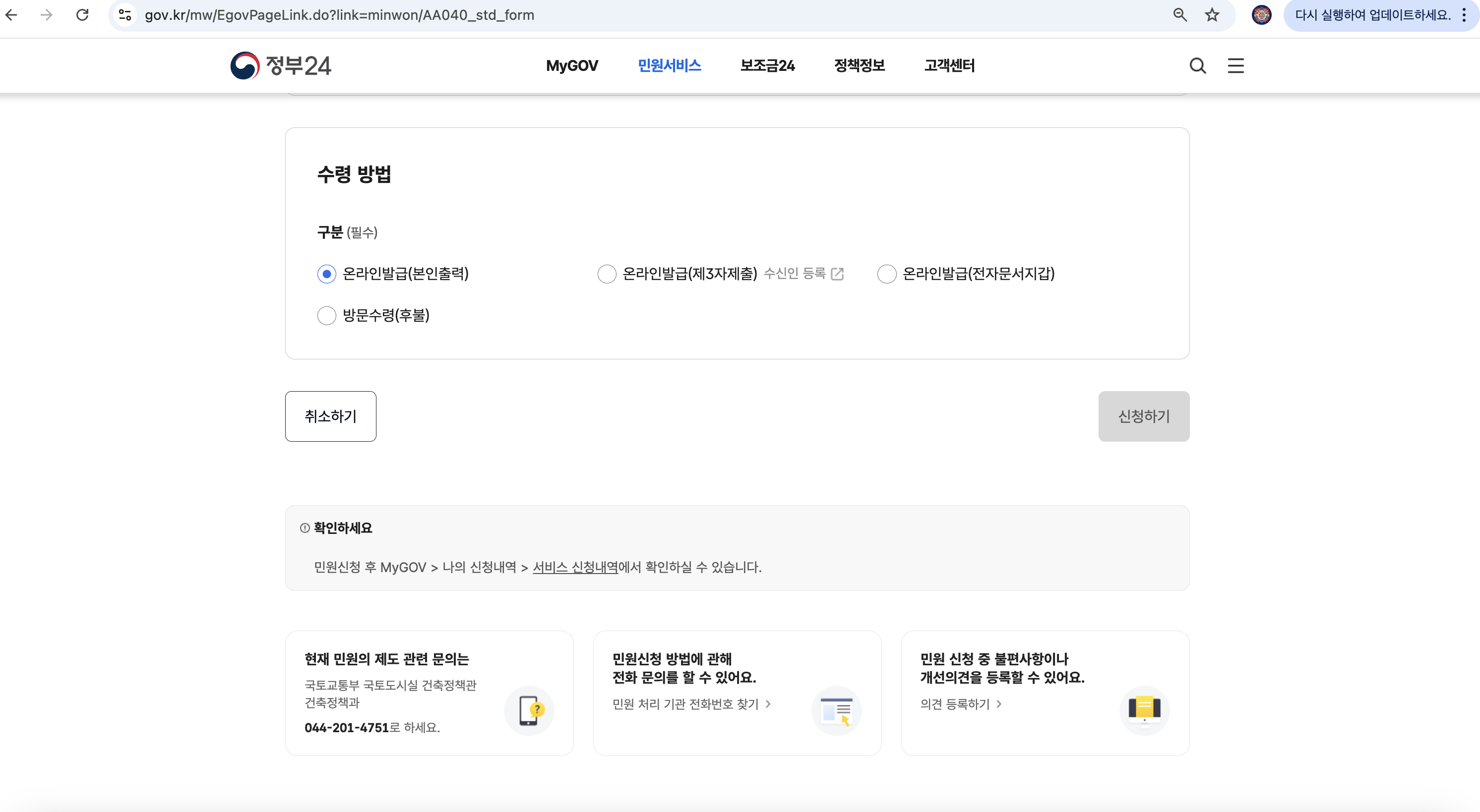This screenshot has width=1480, height=812.
Task: Select 온라인발급(본인출력) radio button
Action: point(326,274)
